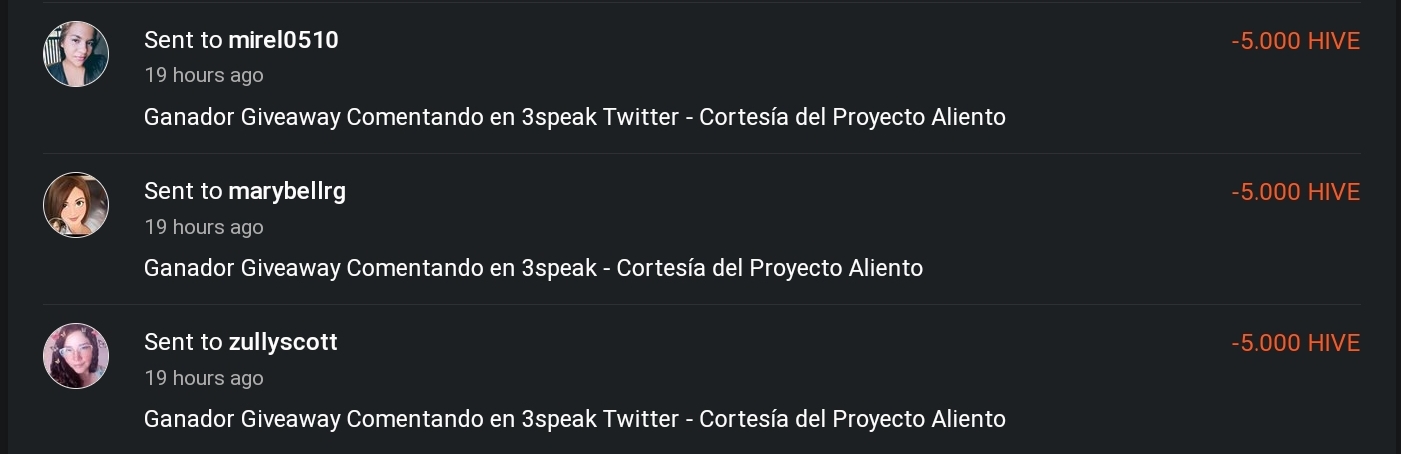The height and width of the screenshot is (454, 1401).
Task: Select the memo text of the marybellrg transfer
Action: pyautogui.click(x=533, y=268)
